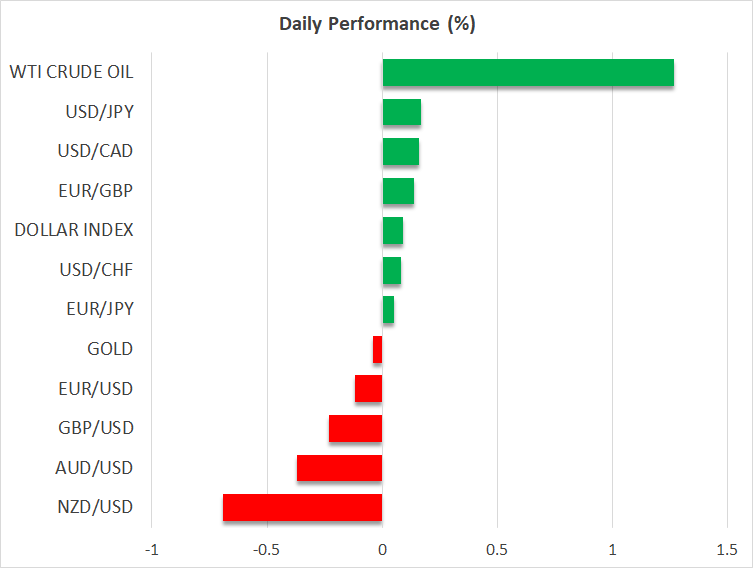This screenshot has height=568, width=753.
Task: Select the EUR/USD red bar
Action: [368, 388]
